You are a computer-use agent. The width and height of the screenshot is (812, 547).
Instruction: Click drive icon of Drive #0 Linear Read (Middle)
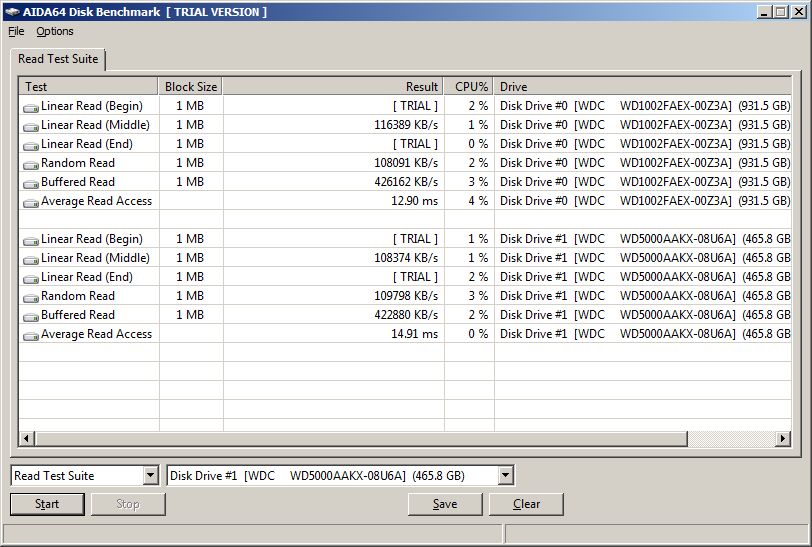[x=31, y=127]
